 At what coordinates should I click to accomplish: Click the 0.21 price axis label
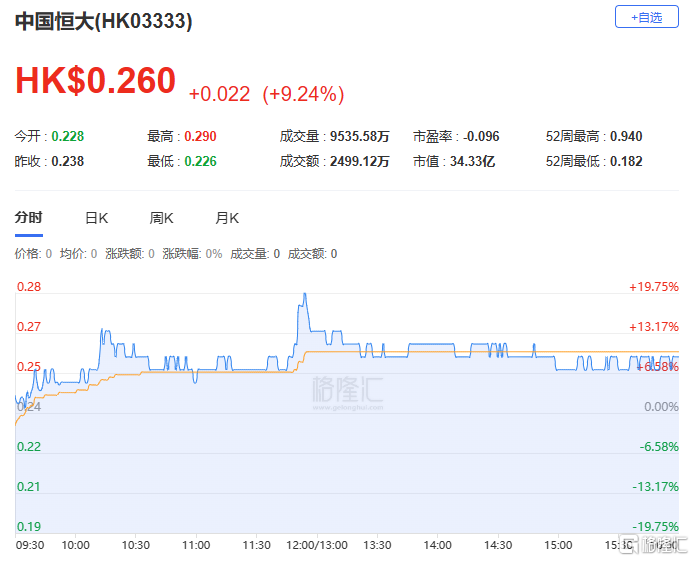coord(29,487)
